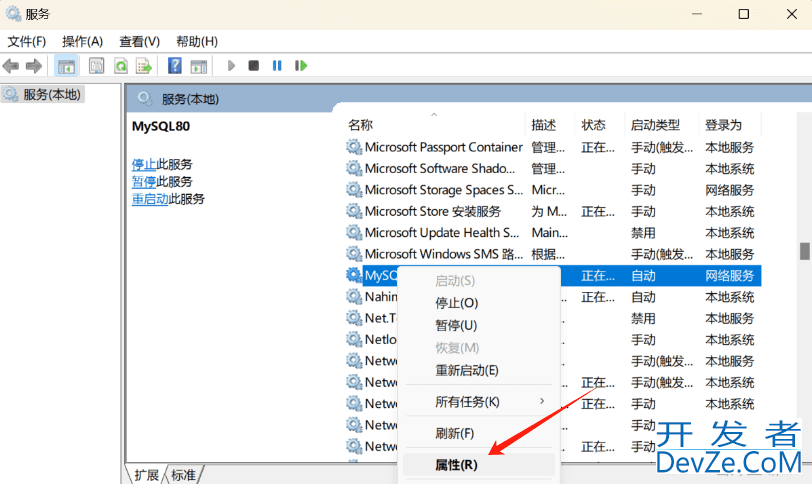The width and height of the screenshot is (812, 484).
Task: Open the 文件(F) menu
Action: click(26, 41)
